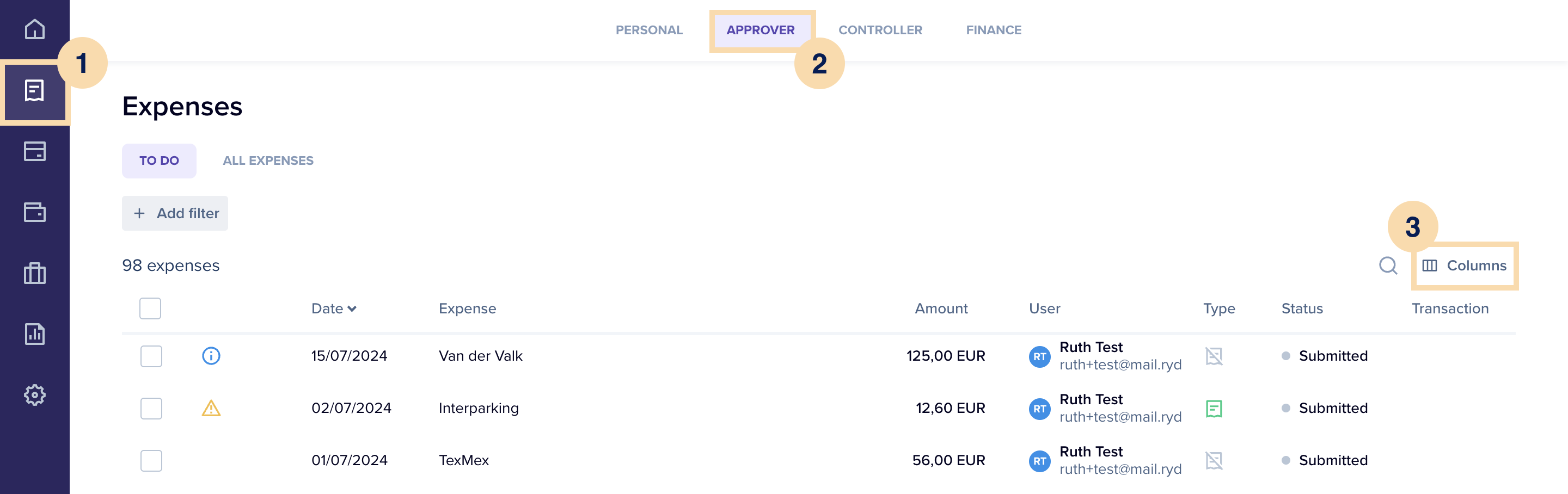Open the Expenses receipt icon in sidebar

click(x=35, y=91)
